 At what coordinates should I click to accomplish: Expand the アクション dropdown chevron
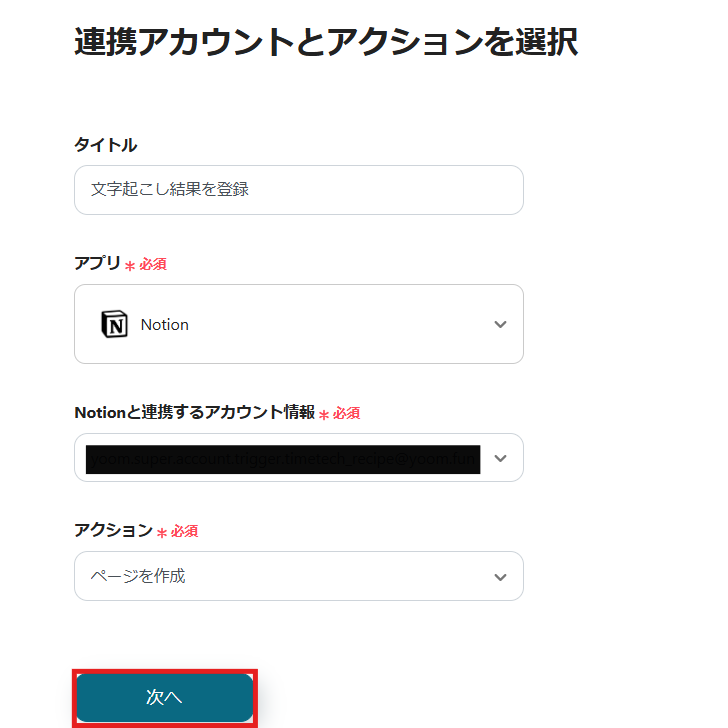(x=501, y=577)
